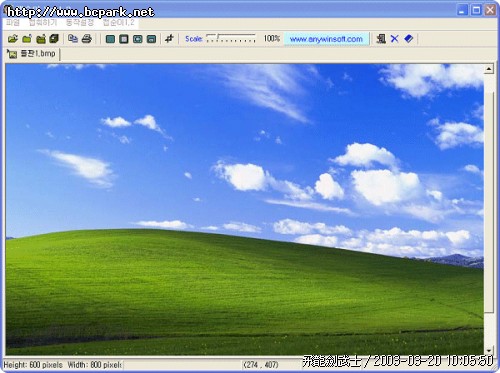Select the 1.bmp image tab
The width and height of the screenshot is (500, 373).
pyautogui.click(x=32, y=54)
